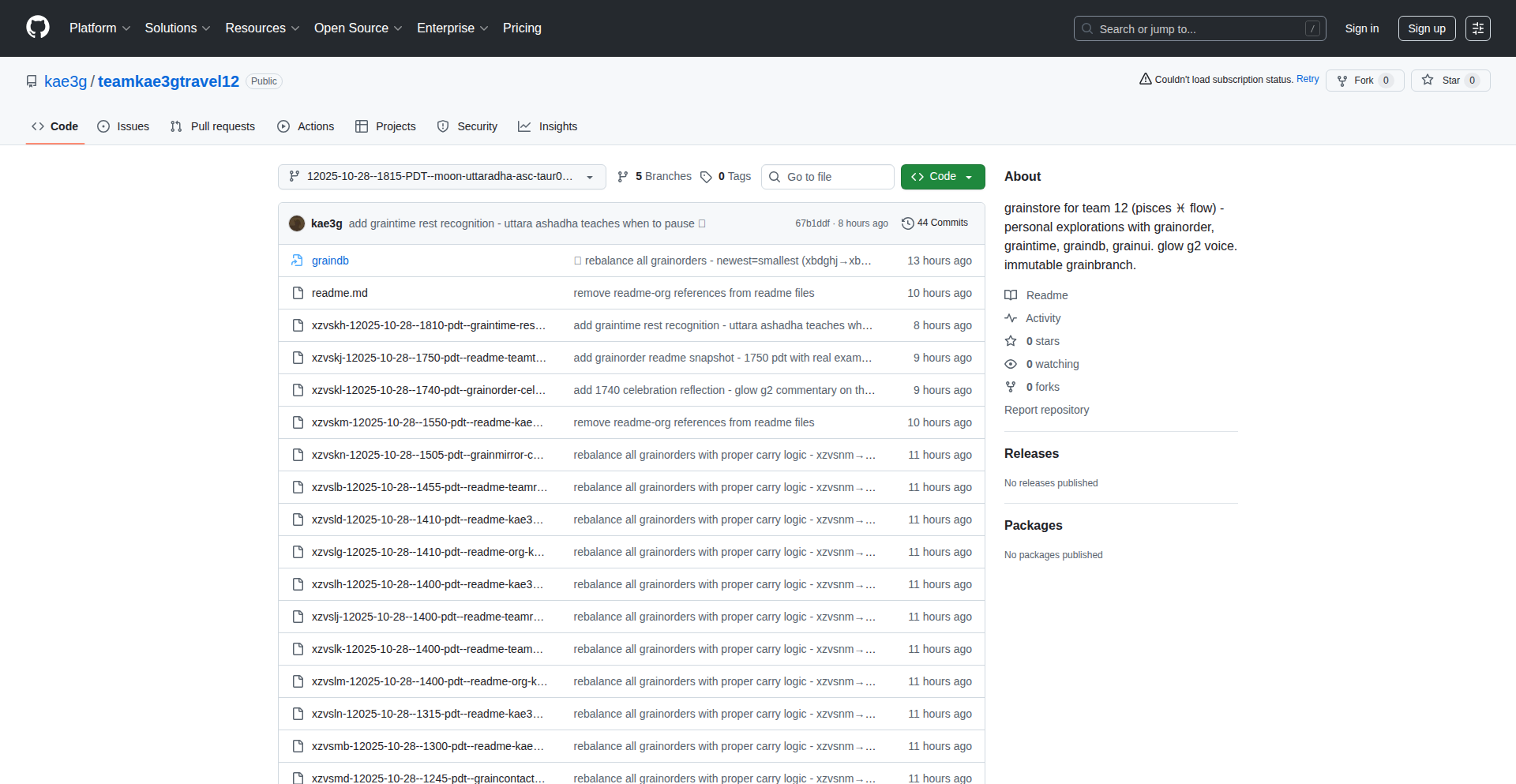Open the commit history clock icon
Viewport: 1516px width, 784px height.
tap(907, 223)
